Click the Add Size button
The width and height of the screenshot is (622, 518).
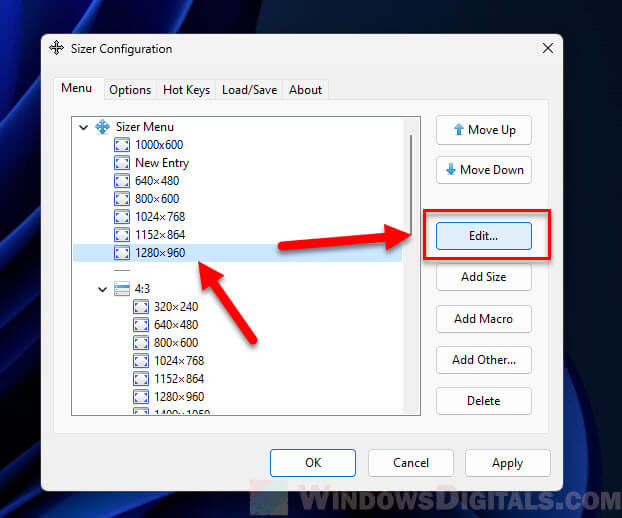[x=484, y=277]
